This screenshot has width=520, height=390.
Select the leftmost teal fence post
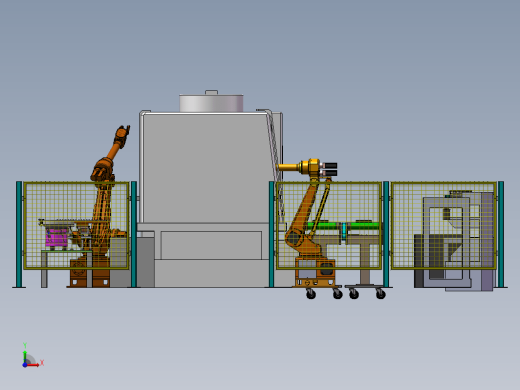[19, 234]
